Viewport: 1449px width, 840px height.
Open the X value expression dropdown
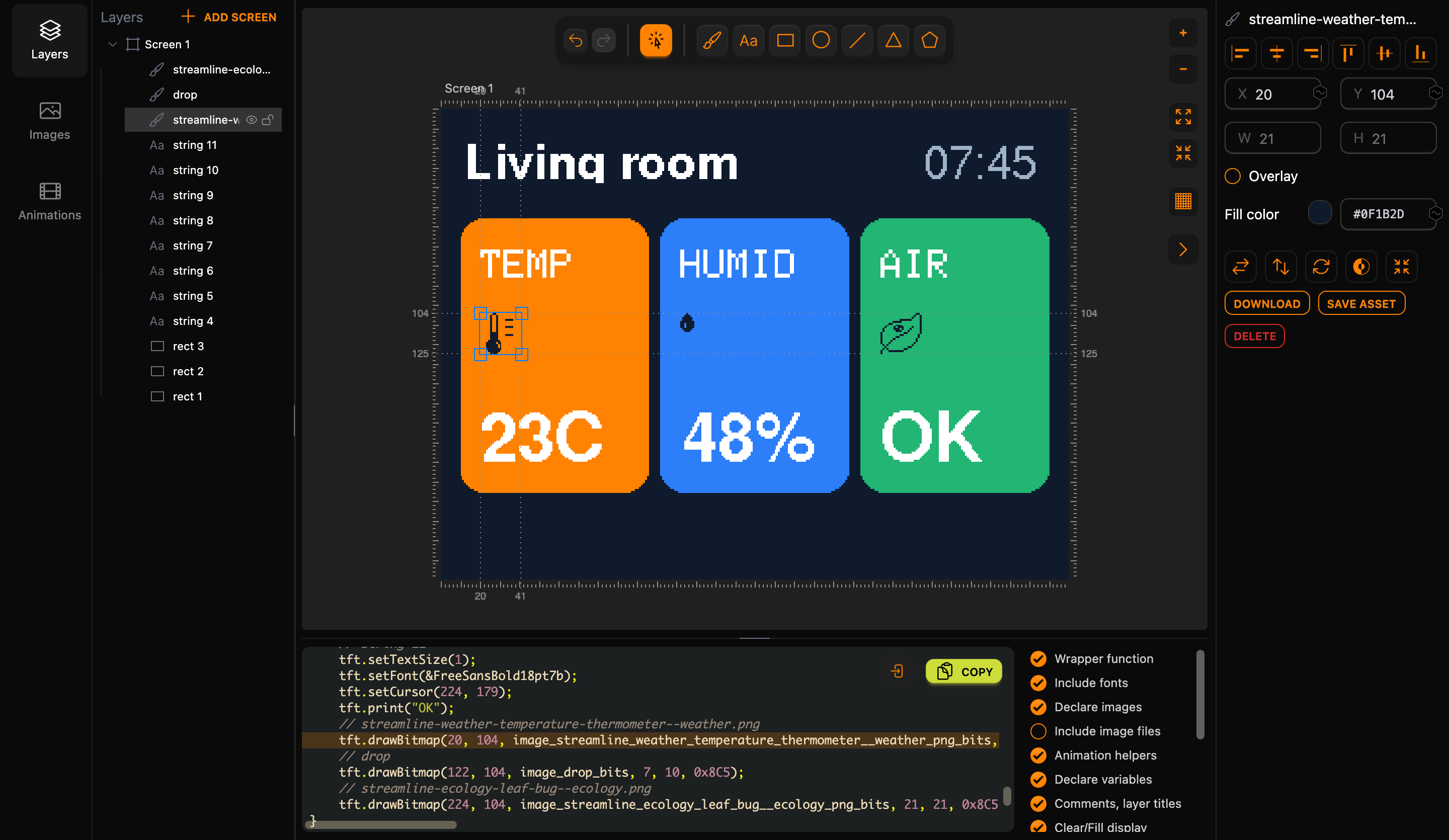[1320, 93]
